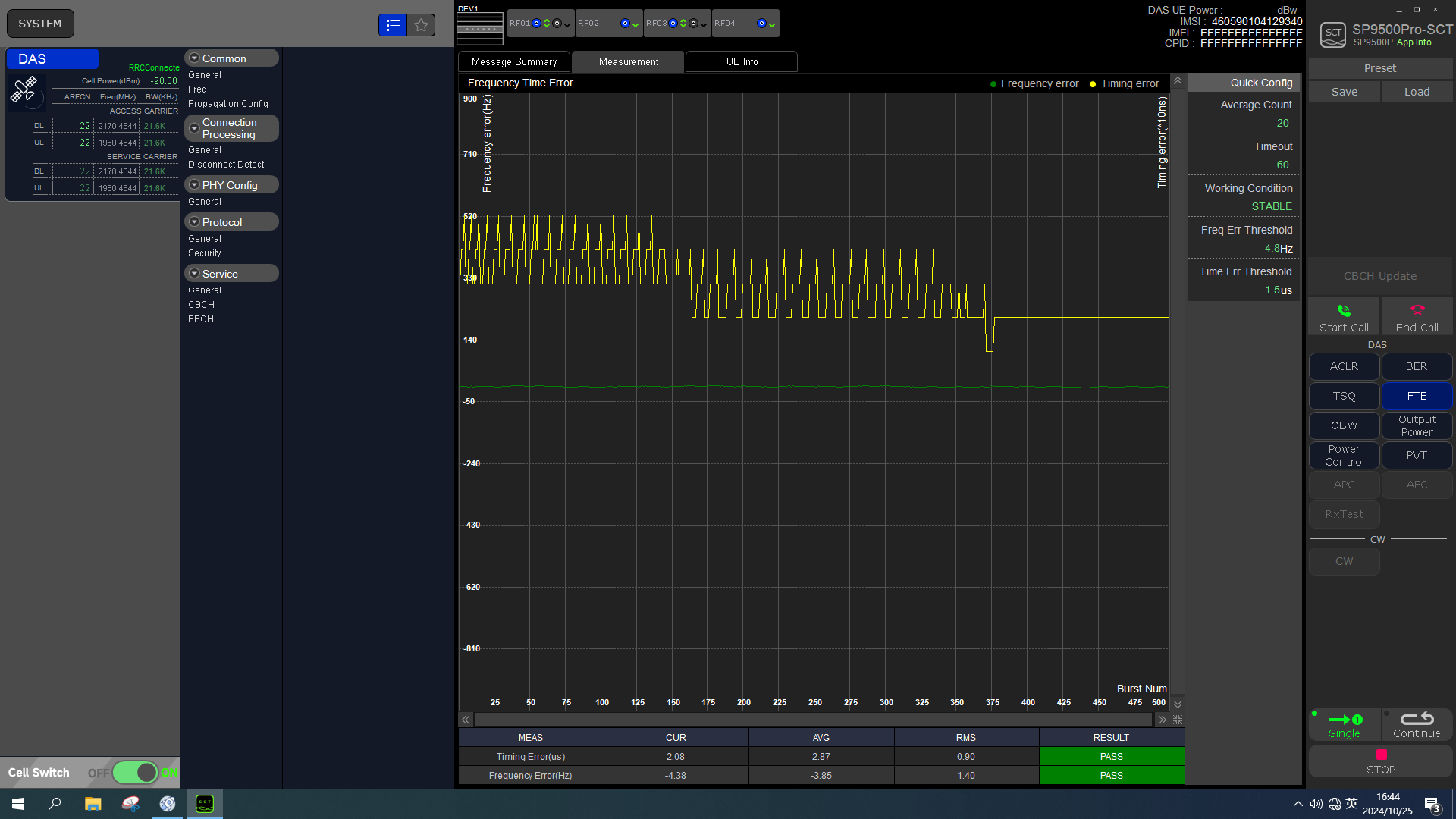Image resolution: width=1456 pixels, height=819 pixels.
Task: Click the red End Call phone icon
Action: 1417,309
